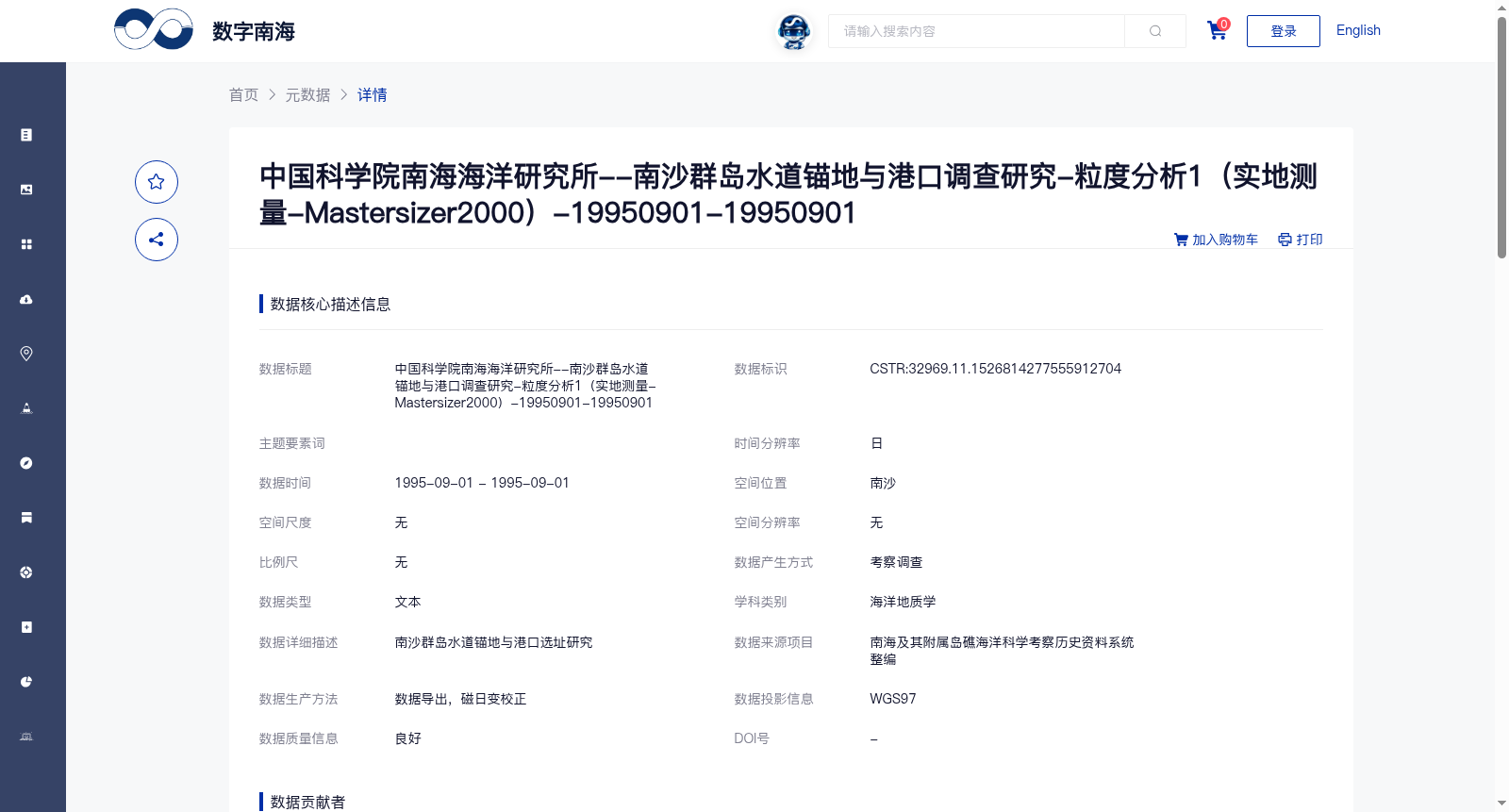Click the search input field
Viewport: 1509px width, 812px height.
(976, 31)
